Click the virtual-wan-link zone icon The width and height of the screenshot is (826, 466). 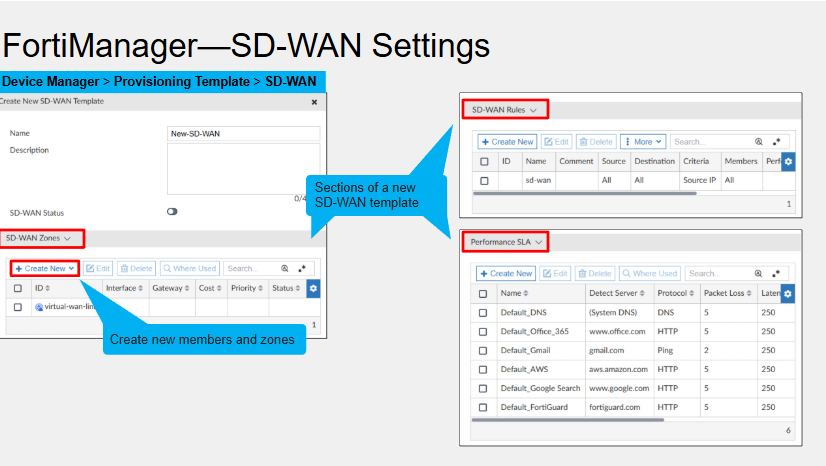pos(38,307)
